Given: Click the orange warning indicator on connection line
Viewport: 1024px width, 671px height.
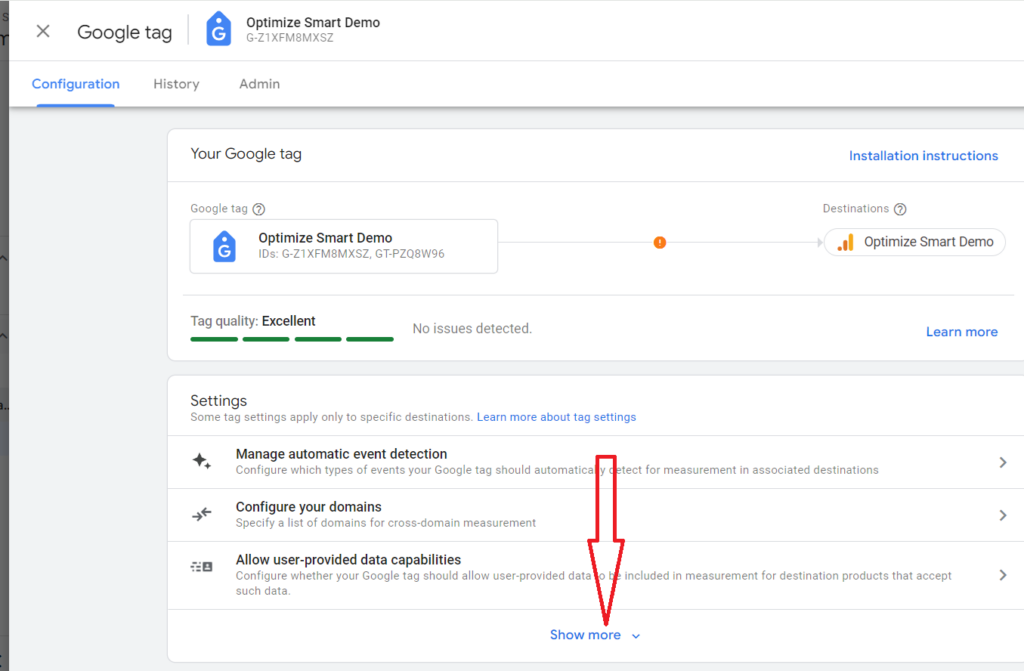Looking at the screenshot, I should [x=660, y=242].
